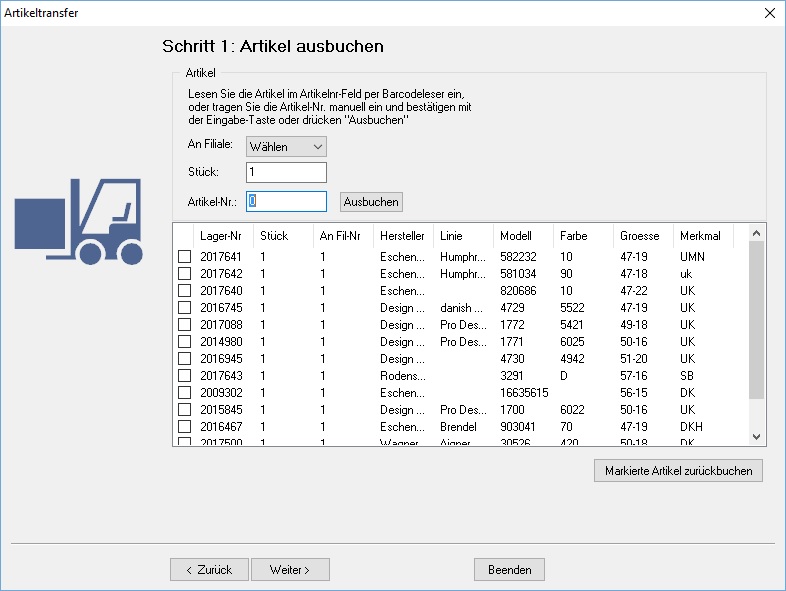
Task: Click Farbe value 5522
Action: (x=572, y=308)
